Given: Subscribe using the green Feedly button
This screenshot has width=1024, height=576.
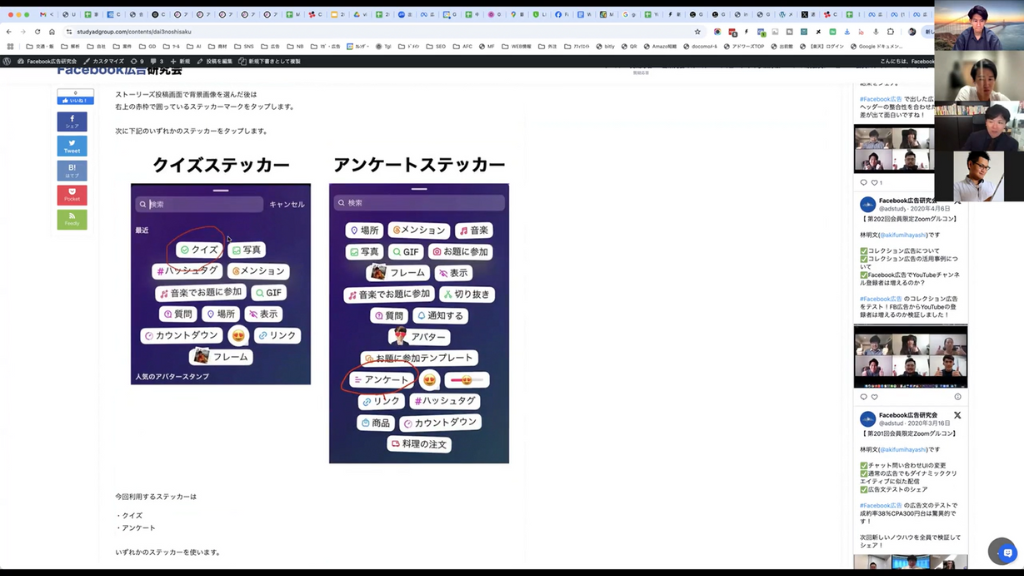Looking at the screenshot, I should (72, 219).
